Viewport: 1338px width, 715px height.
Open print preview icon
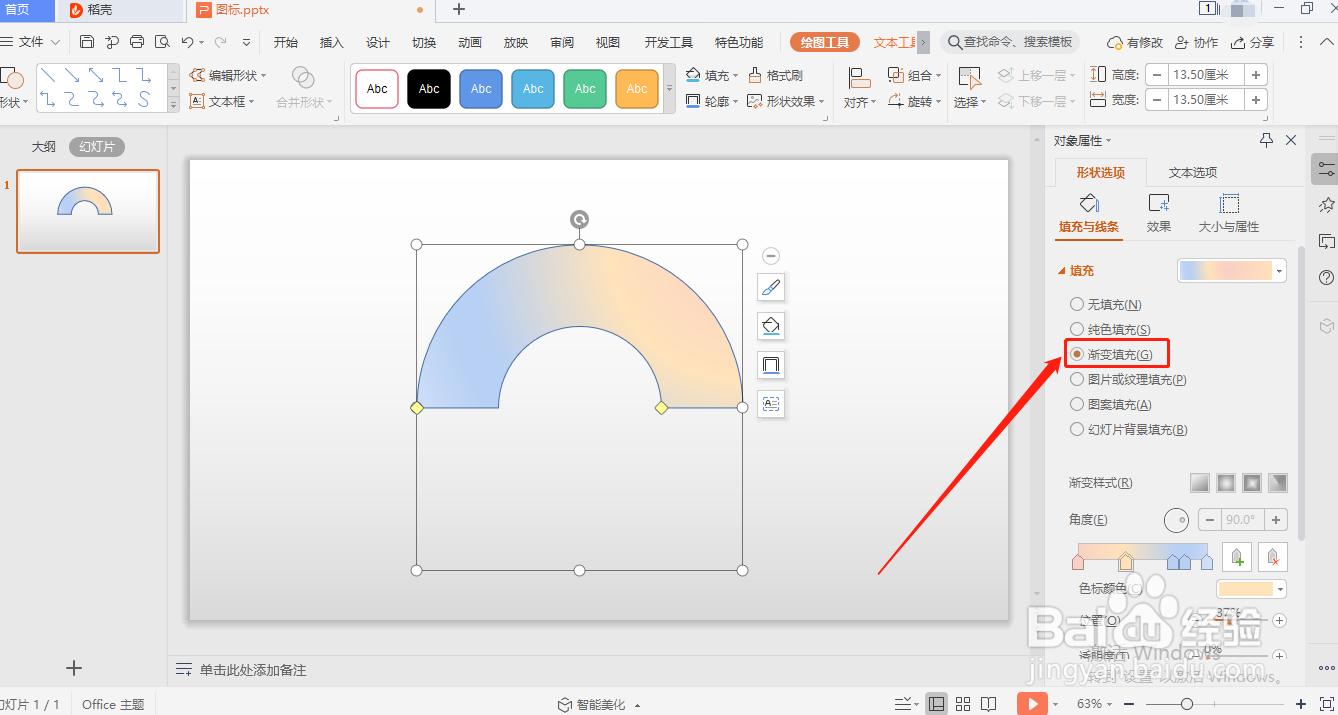162,42
